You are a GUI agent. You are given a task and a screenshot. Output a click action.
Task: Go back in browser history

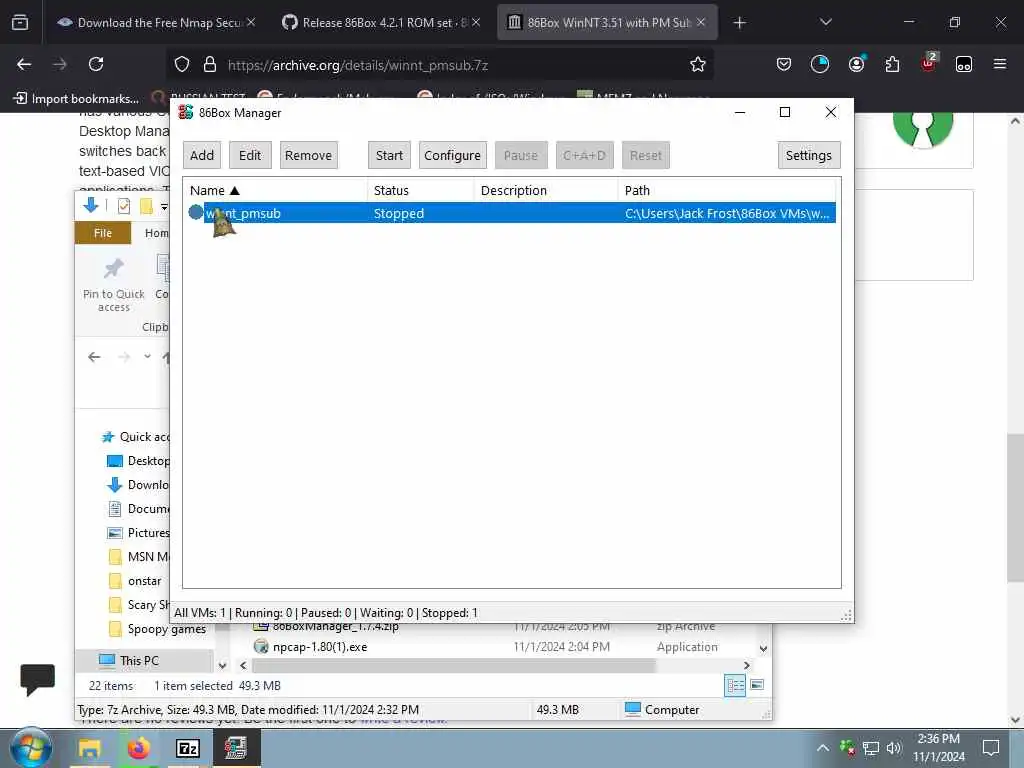[x=24, y=64]
